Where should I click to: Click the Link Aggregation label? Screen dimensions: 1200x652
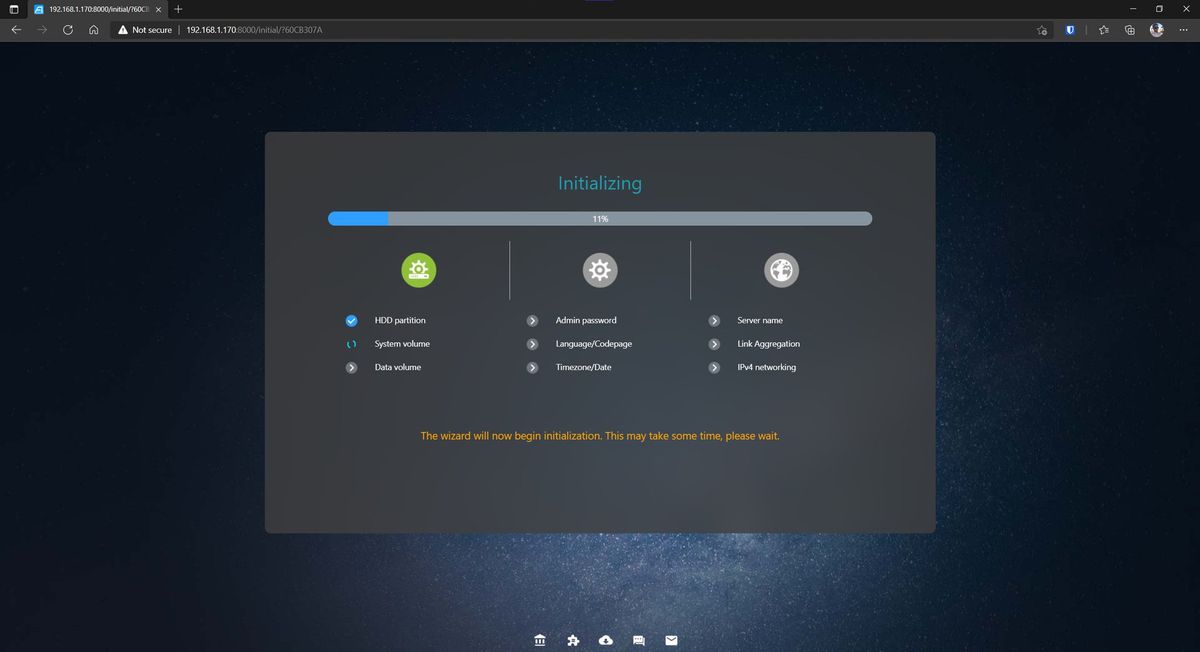[x=769, y=344]
